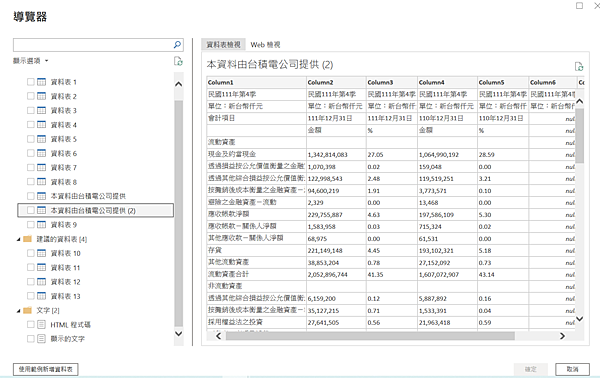Click the refresh icon in the preview pane
Image resolution: width=600 pixels, height=378 pixels.
579,67
